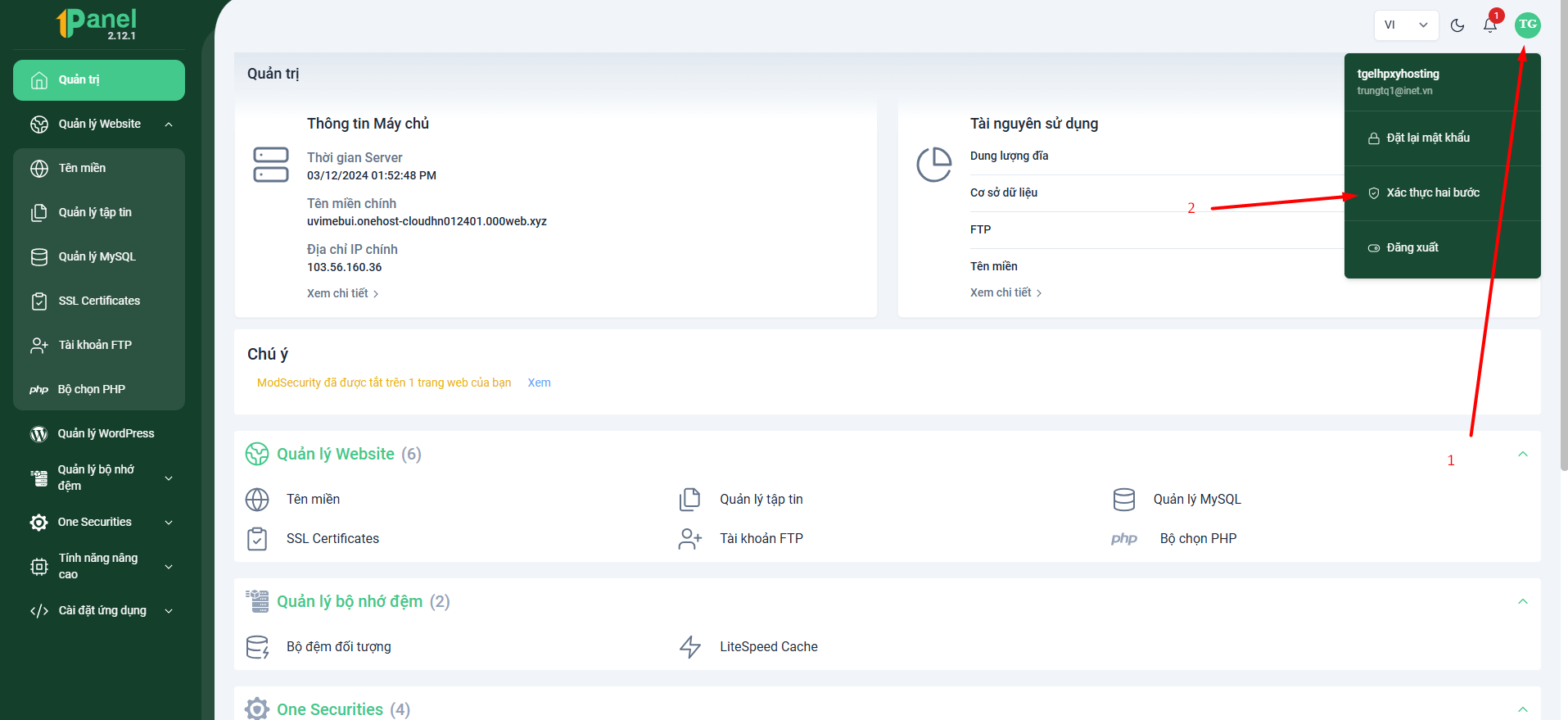1568x720 pixels.
Task: Open Quản lý MySQL sidebar item
Action: pos(99,257)
